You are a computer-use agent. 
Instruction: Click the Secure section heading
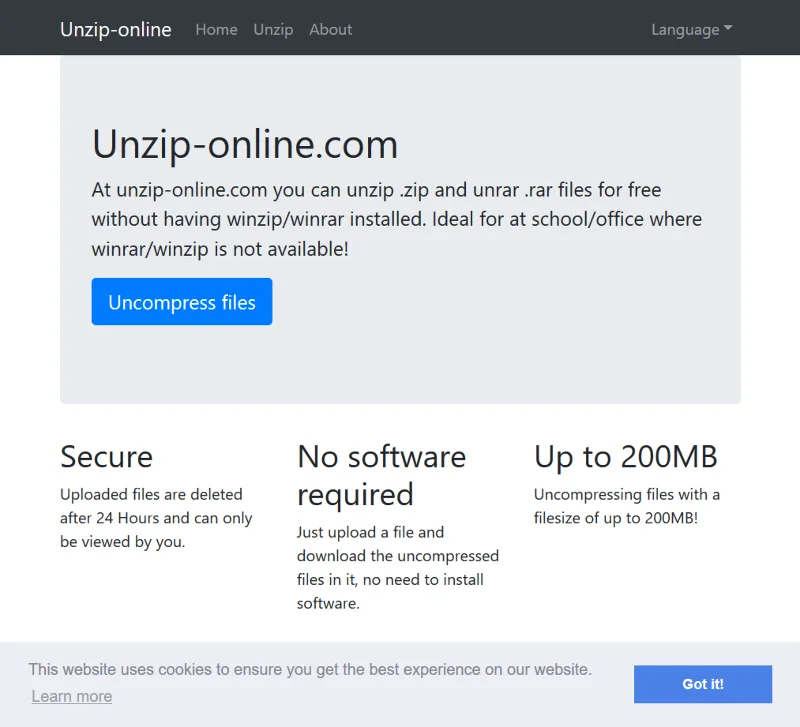[106, 457]
